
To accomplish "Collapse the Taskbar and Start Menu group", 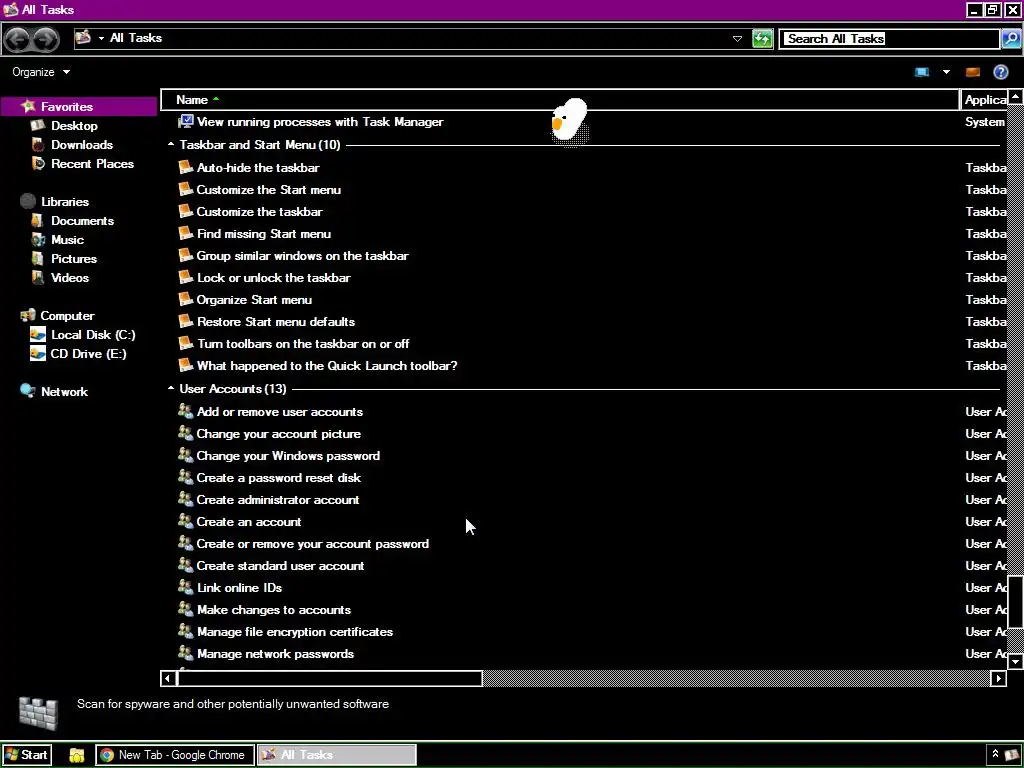I will (171, 144).
